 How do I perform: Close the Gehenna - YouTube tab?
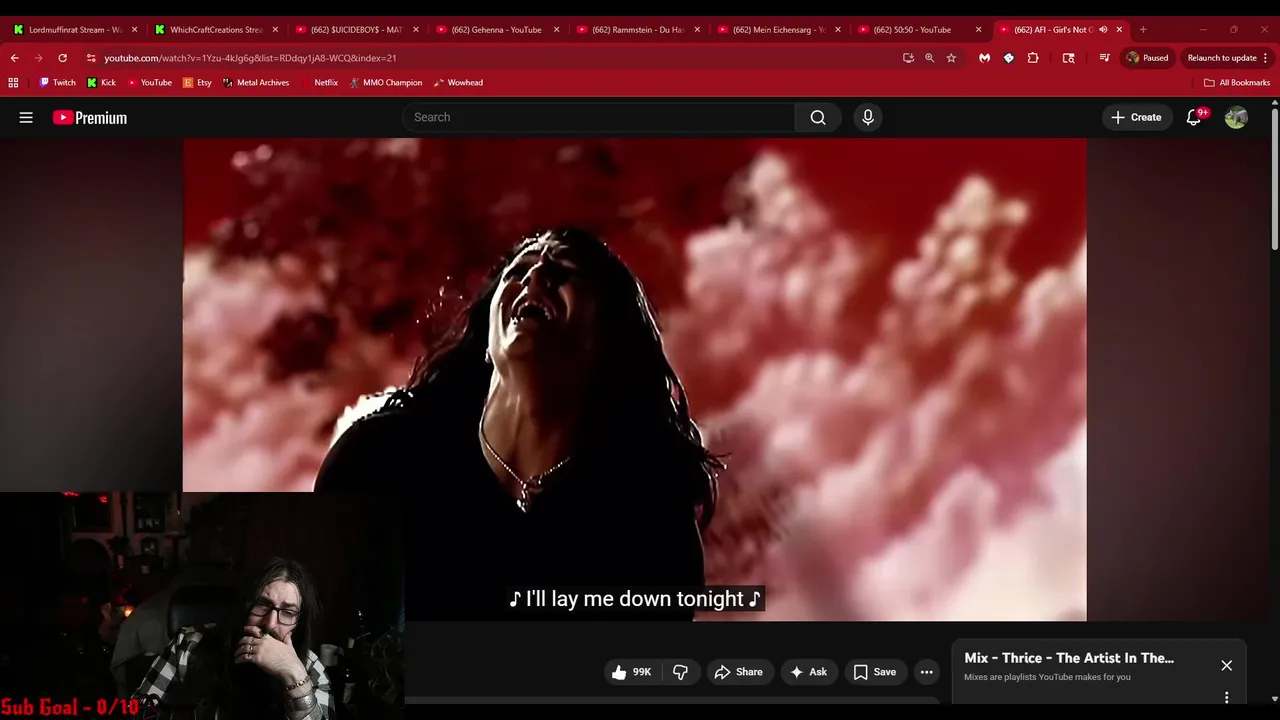pos(556,30)
